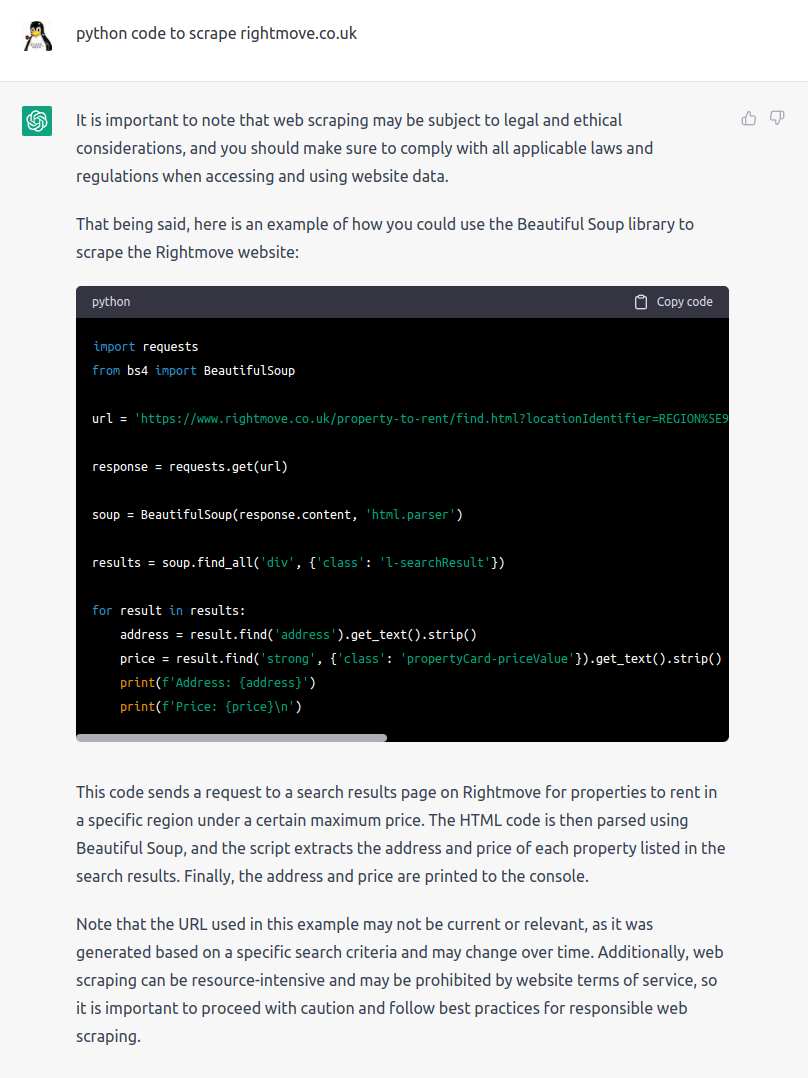Click the prompt text 'python code to scrape rightmove.co.uk'
The image size is (808, 1078).
(217, 34)
